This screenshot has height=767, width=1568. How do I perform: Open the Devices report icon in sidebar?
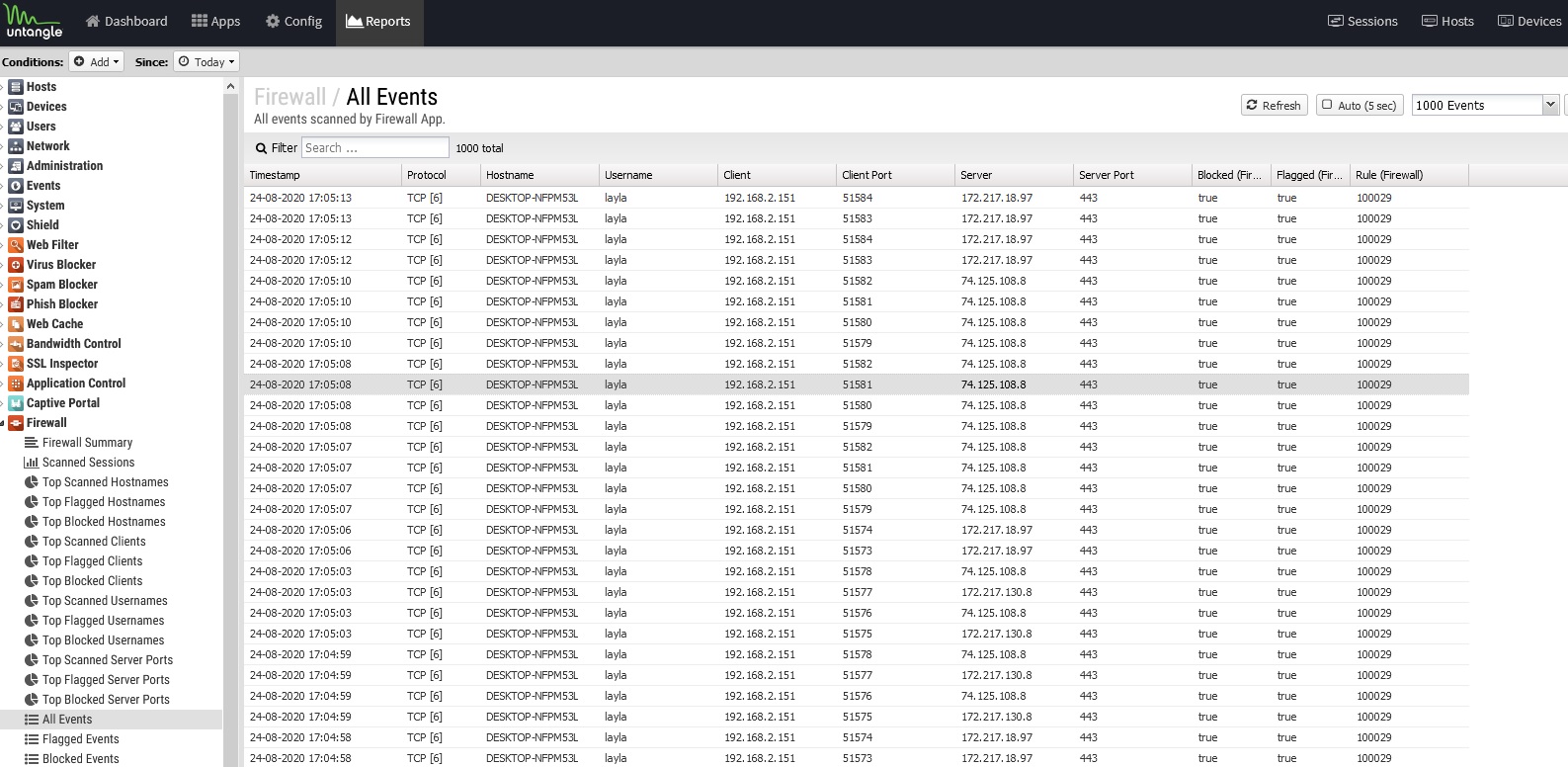point(16,107)
